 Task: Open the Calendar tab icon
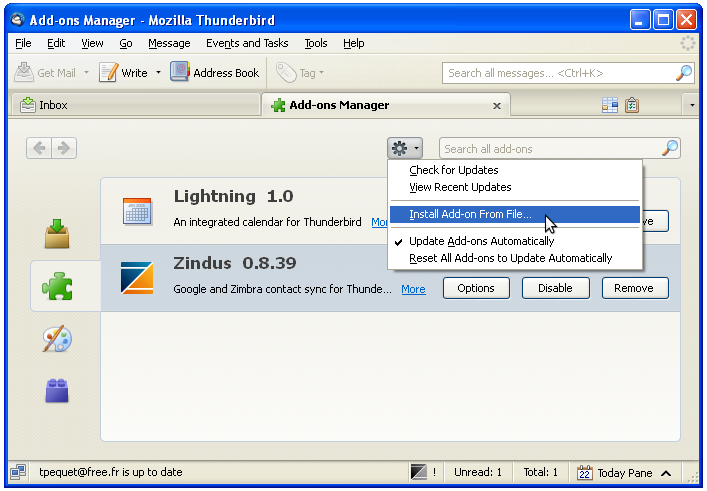(x=610, y=105)
